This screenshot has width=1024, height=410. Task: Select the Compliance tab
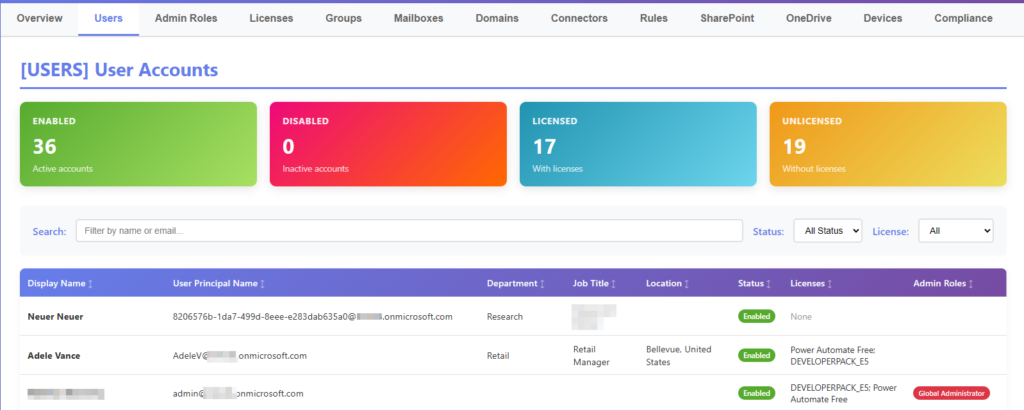click(x=963, y=18)
